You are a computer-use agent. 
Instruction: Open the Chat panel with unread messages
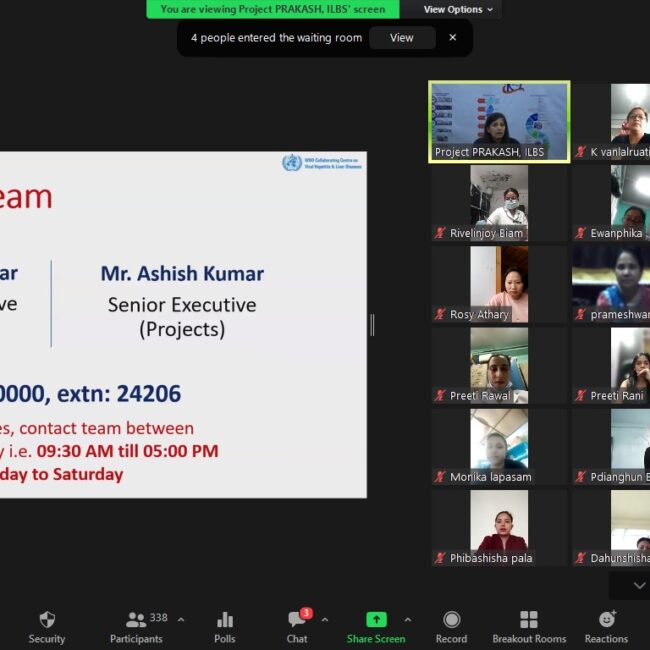click(297, 627)
